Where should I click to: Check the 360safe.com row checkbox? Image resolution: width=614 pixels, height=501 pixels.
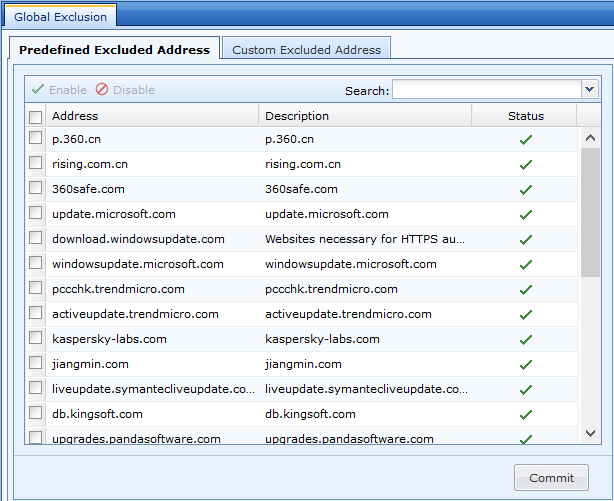click(x=36, y=188)
